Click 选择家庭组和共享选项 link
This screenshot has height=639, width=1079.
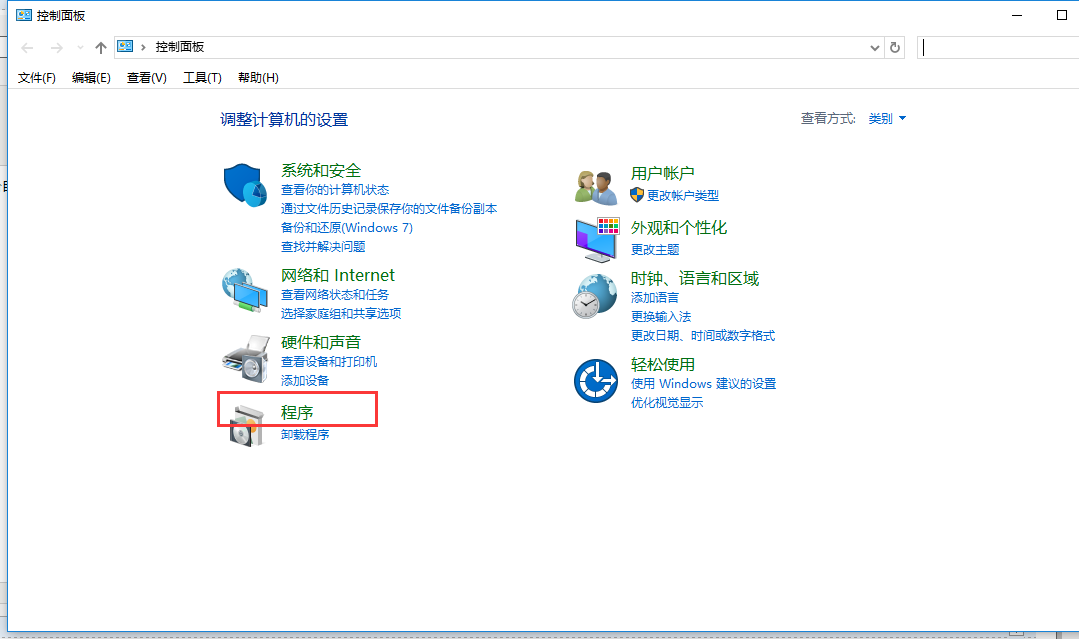pos(341,314)
